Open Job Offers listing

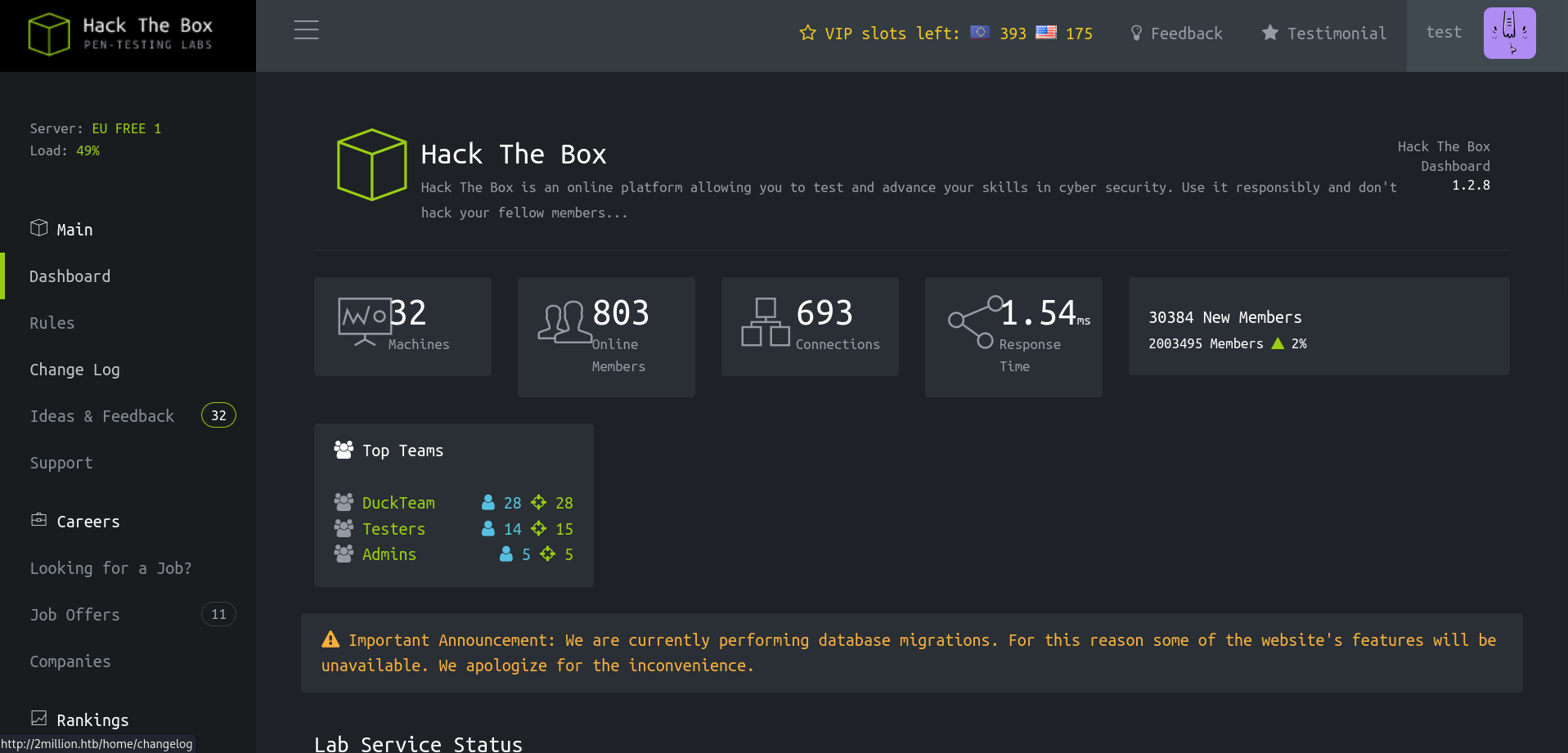pyautogui.click(x=75, y=615)
